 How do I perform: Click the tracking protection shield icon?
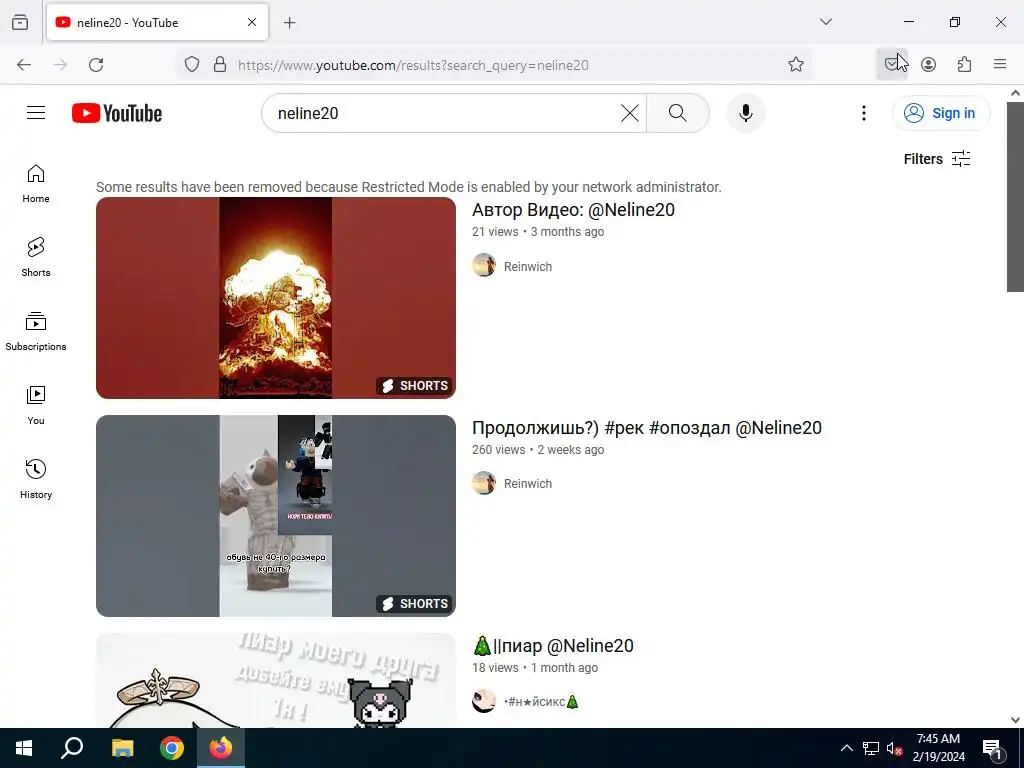(x=191, y=65)
